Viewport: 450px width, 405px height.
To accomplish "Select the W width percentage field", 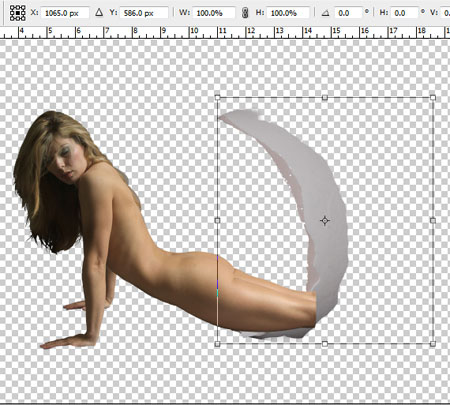I will 214,13.
